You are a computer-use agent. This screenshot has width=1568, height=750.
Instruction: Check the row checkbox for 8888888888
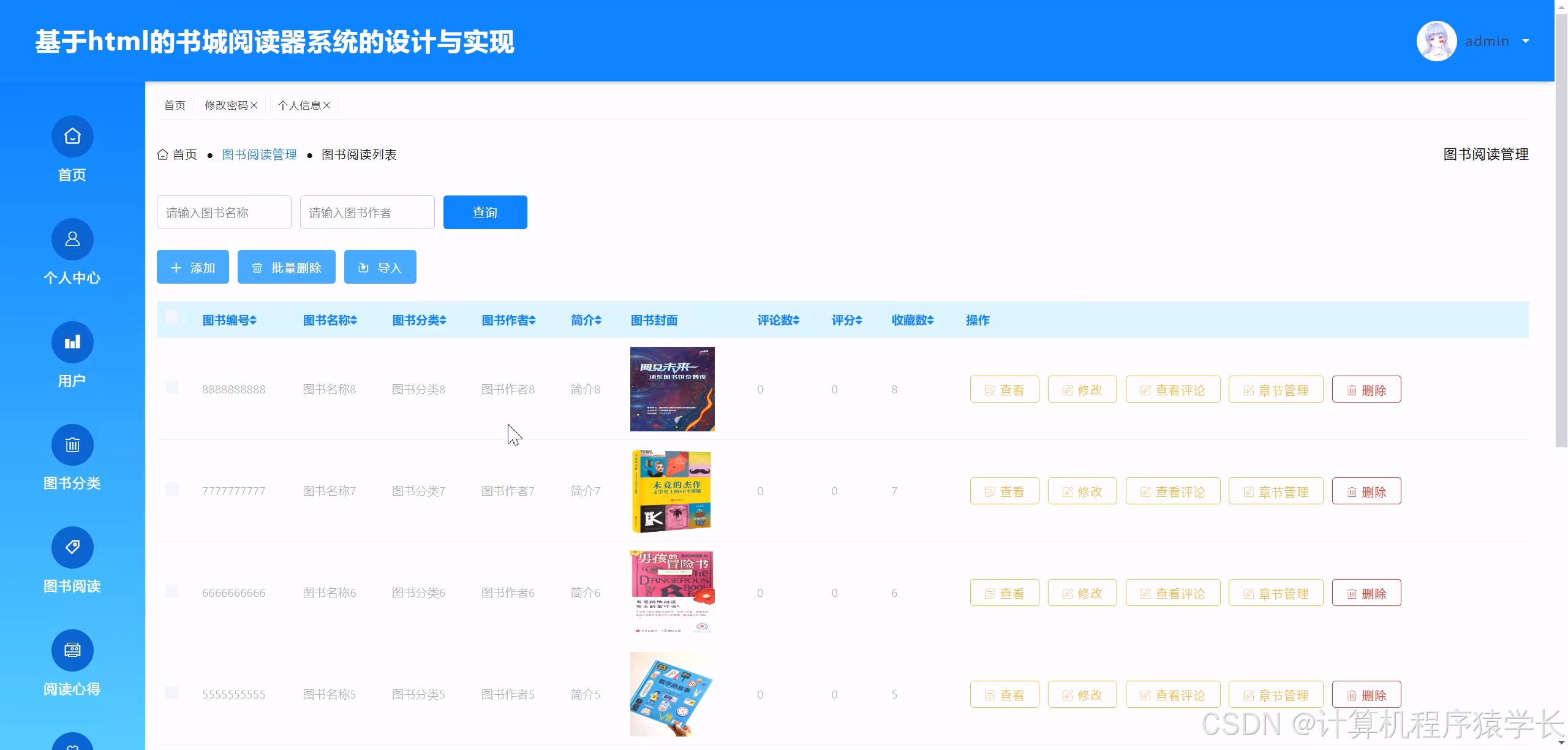pos(172,387)
